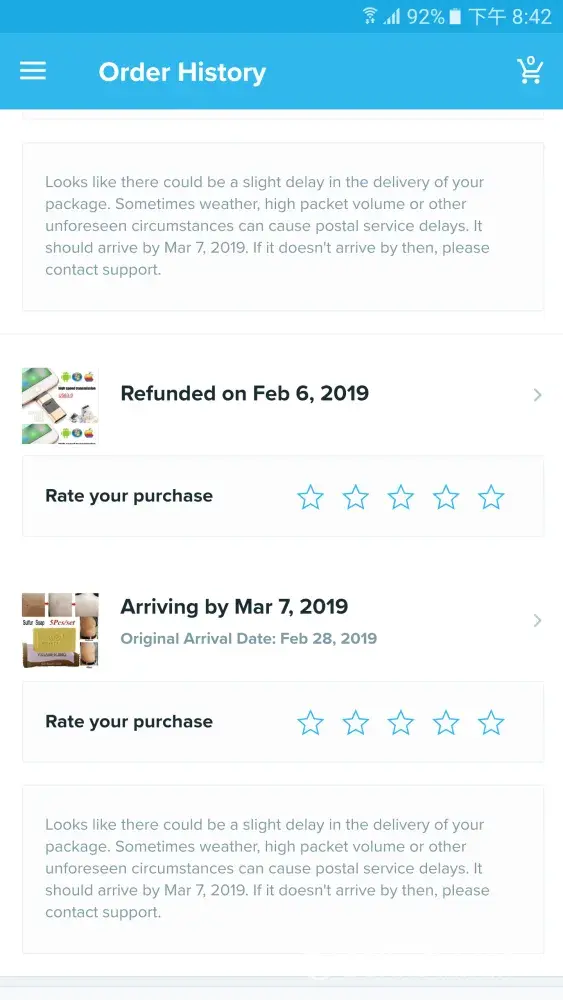The width and height of the screenshot is (563, 1000).
Task: Rate refunded order one star
Action: click(311, 497)
